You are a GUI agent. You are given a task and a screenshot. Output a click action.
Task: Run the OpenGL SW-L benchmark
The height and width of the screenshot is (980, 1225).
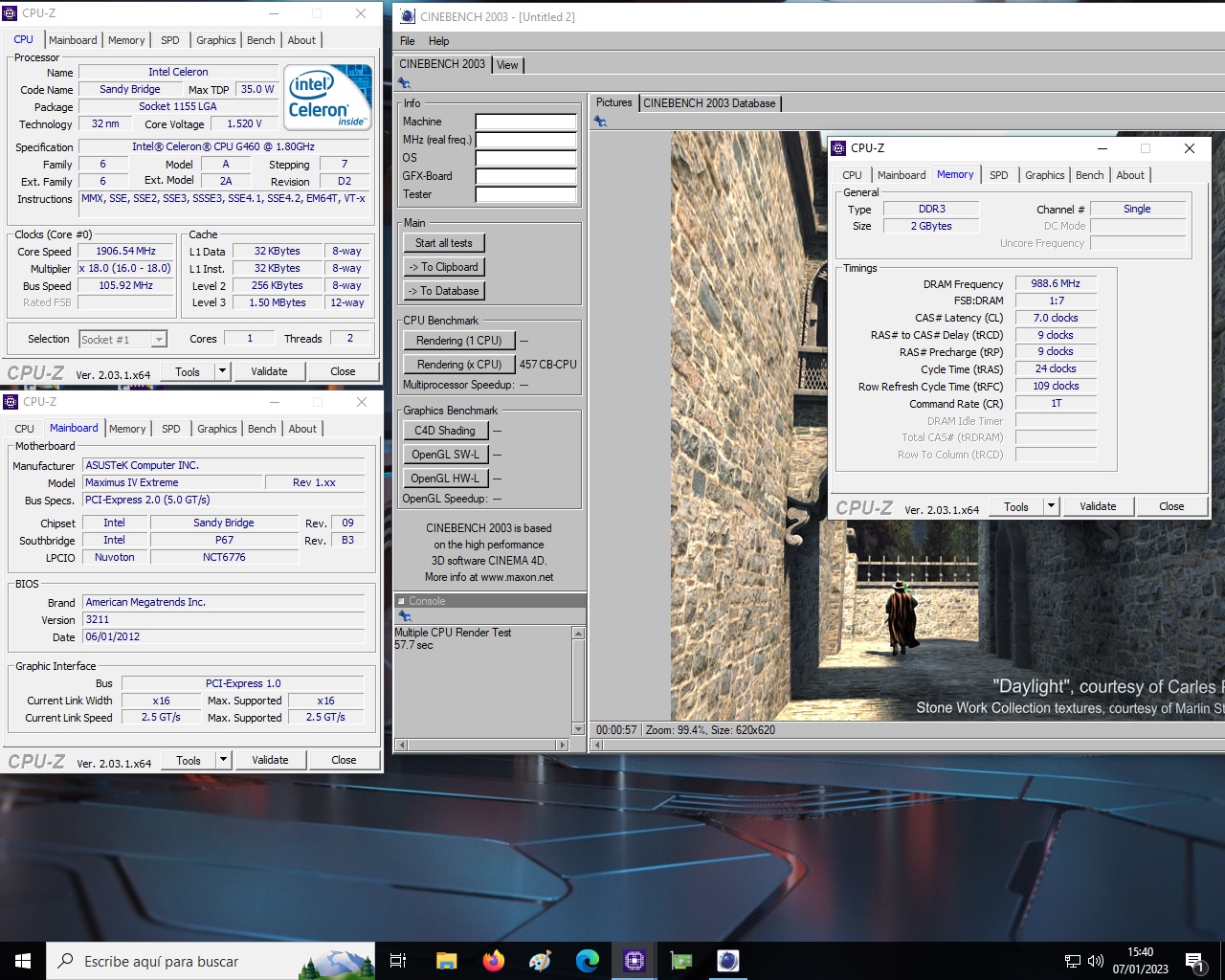point(445,455)
